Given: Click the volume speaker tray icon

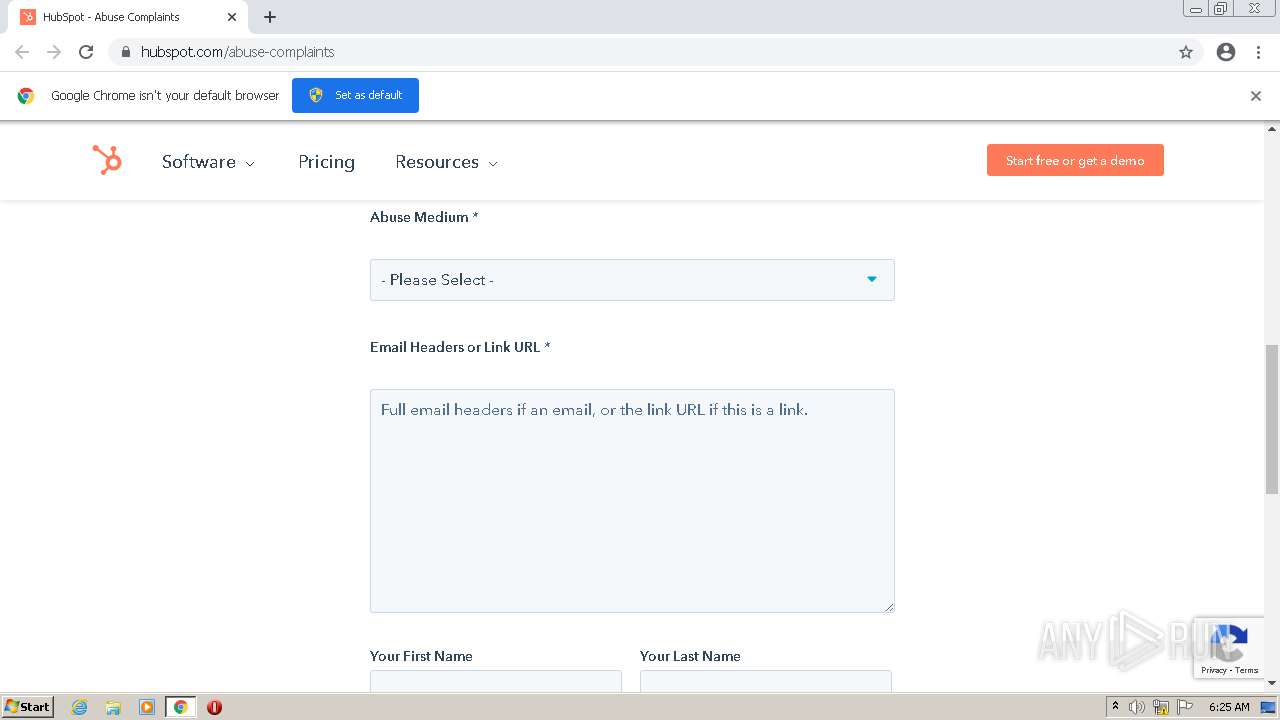Looking at the screenshot, I should pos(1137,707).
